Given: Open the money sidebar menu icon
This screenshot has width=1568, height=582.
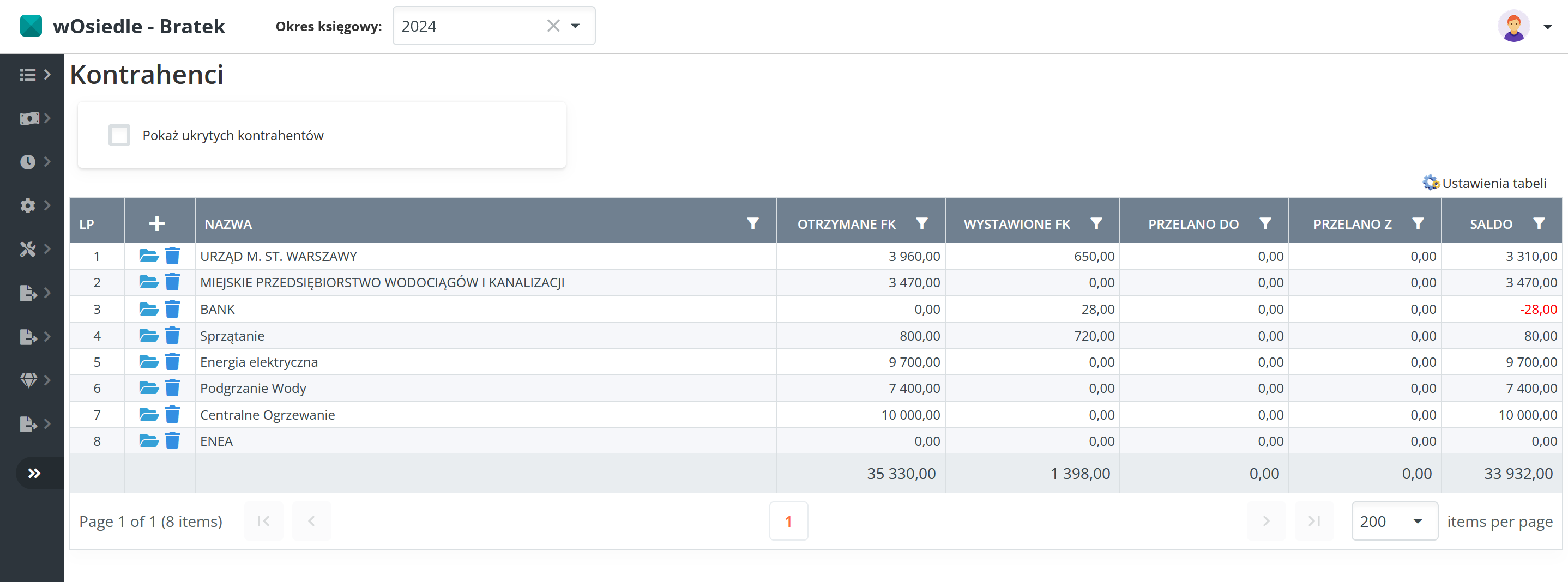Looking at the screenshot, I should tap(29, 119).
